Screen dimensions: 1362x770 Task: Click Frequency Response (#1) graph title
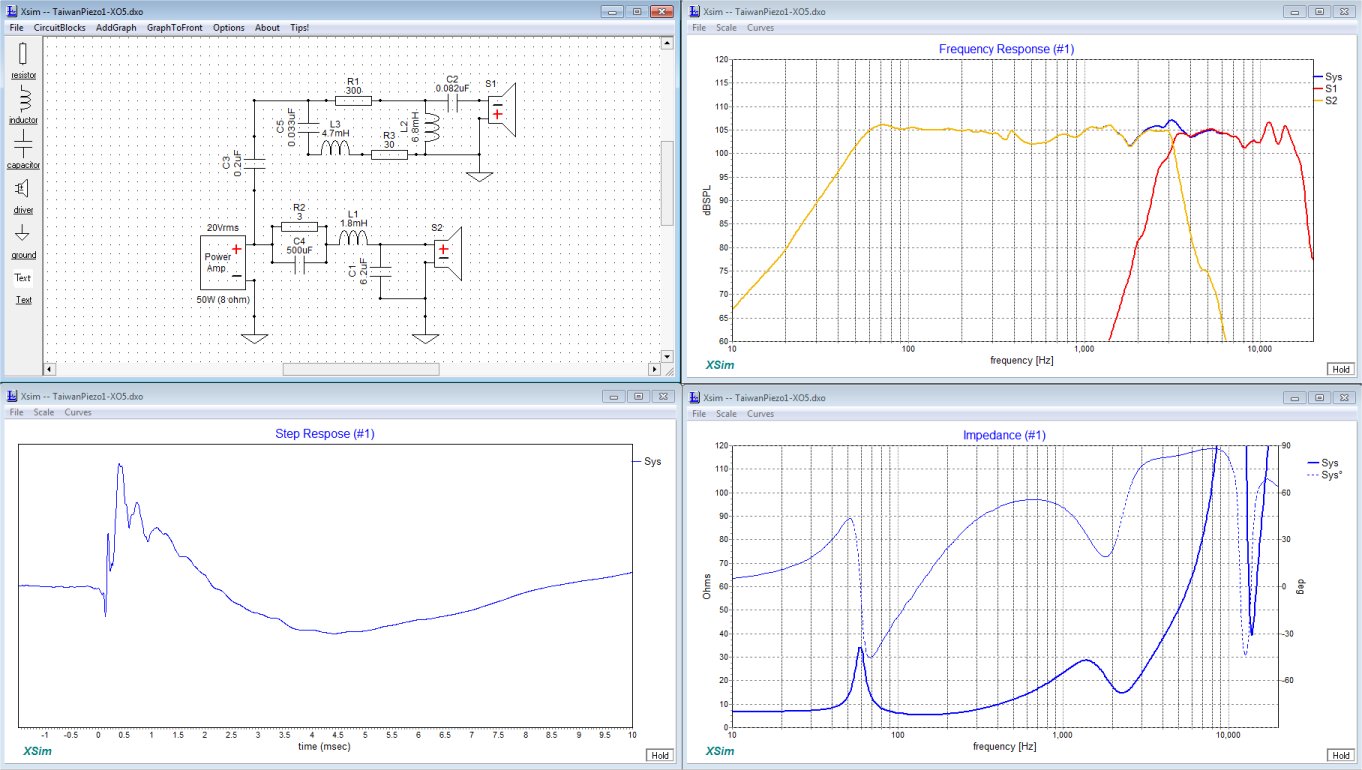coord(1007,48)
